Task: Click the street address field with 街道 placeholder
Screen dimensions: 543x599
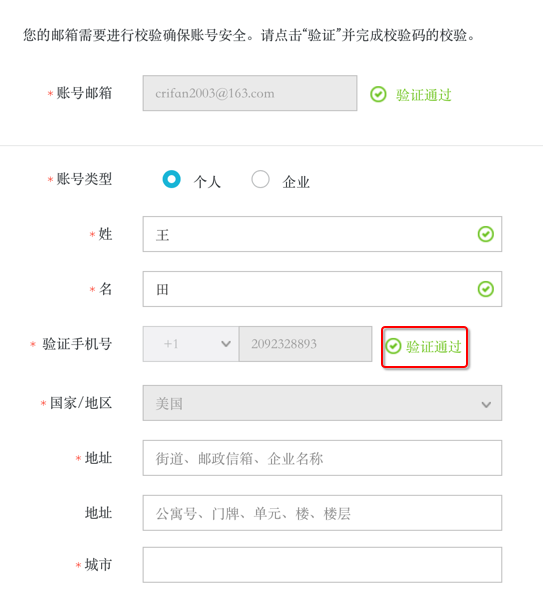Action: [322, 458]
